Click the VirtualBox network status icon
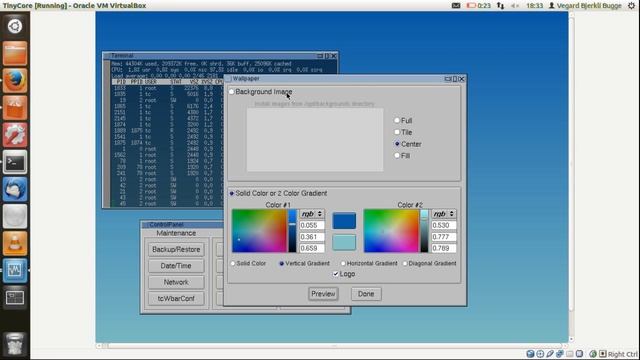The height and width of the screenshot is (360, 640). [x=560, y=354]
